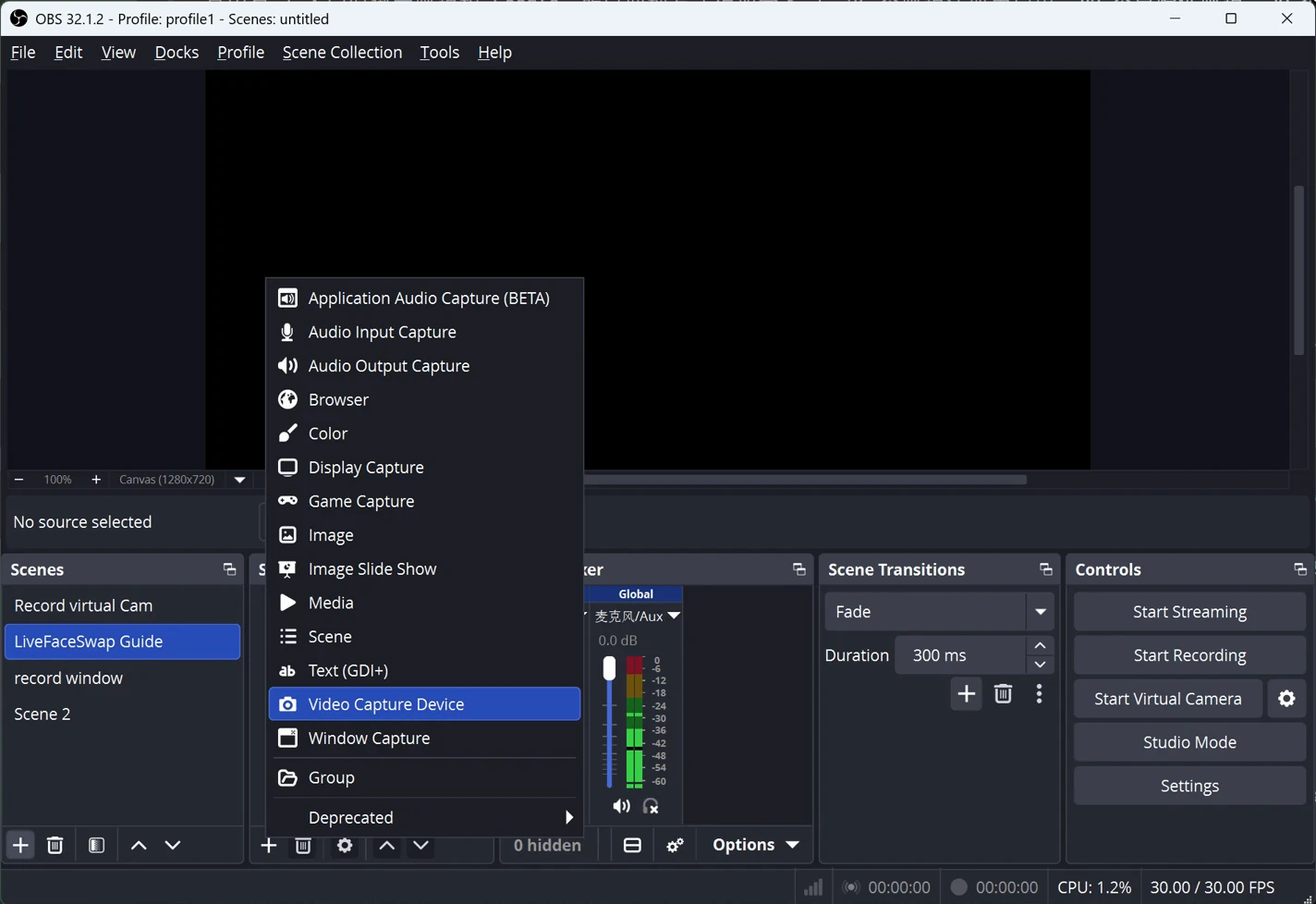Screen dimensions: 1316x904
Task: Remove source using Sources trash icon
Action: [x=303, y=846]
